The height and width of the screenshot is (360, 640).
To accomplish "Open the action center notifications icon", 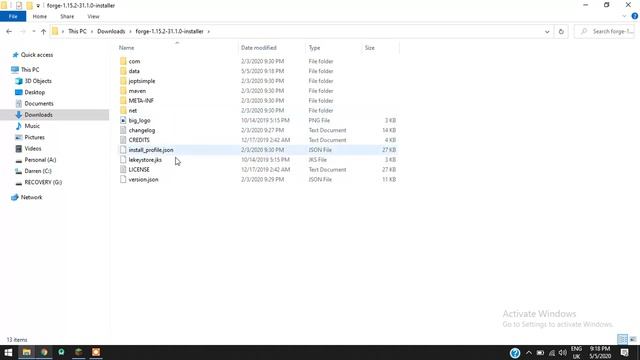I will pos(624,352).
